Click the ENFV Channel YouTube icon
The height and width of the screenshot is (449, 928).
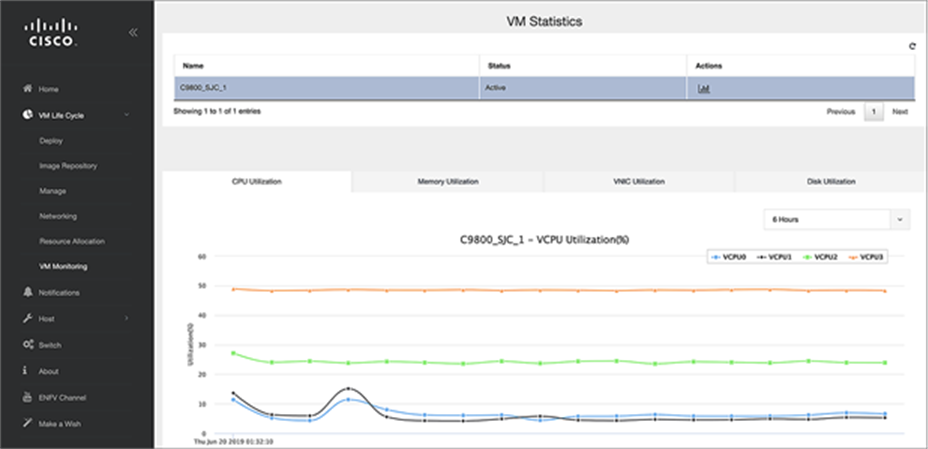(x=27, y=397)
